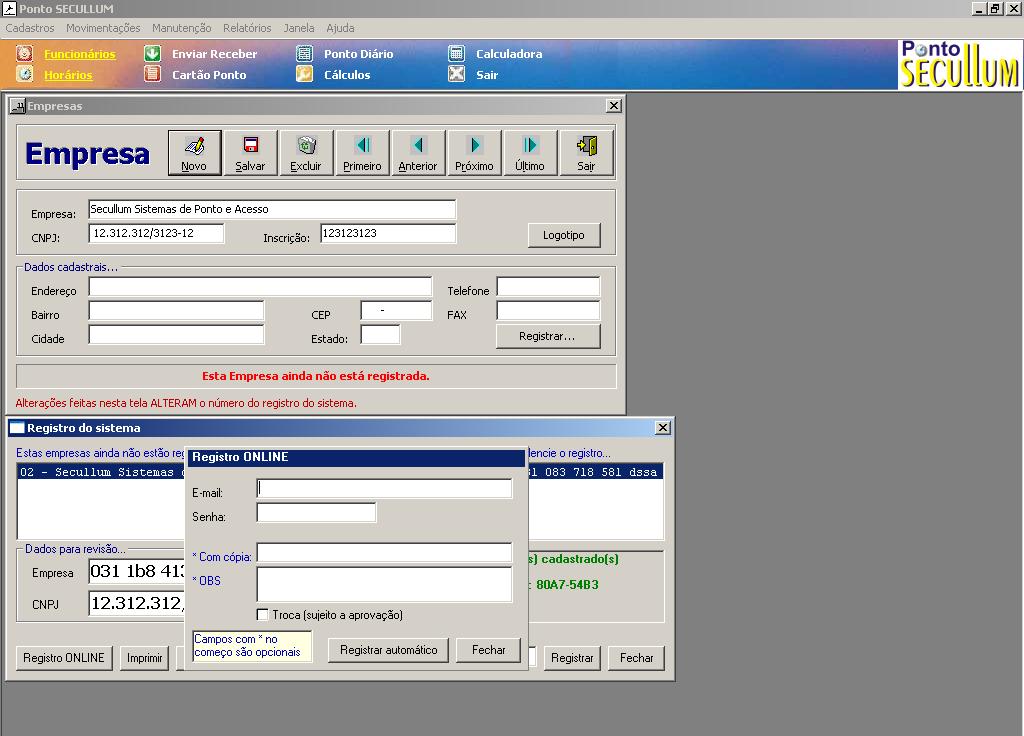Viewport: 1024px width, 736px height.
Task: Go to the first record with Primeiro
Action: coord(362,153)
